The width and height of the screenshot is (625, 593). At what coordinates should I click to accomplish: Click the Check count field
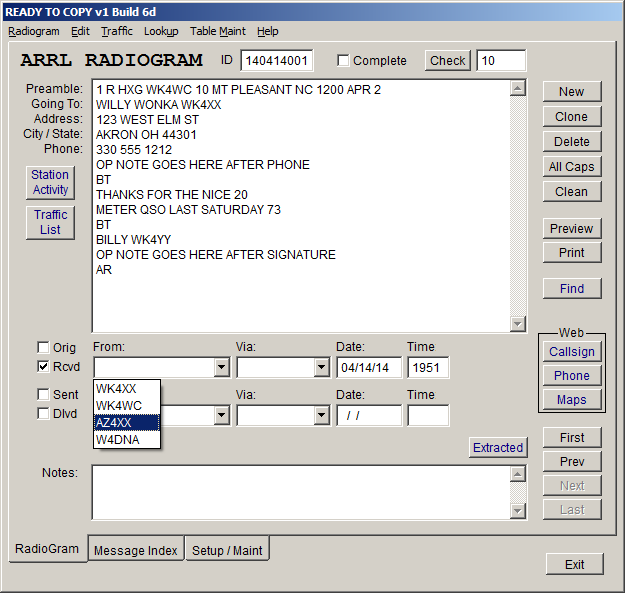[501, 61]
